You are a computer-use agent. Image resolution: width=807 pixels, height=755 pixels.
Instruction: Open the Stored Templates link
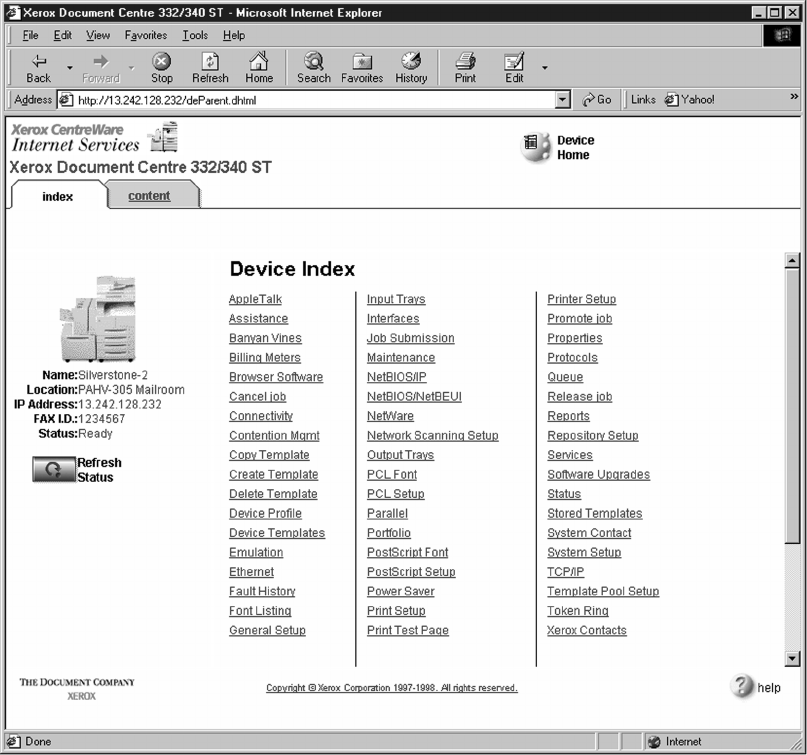tap(594, 514)
